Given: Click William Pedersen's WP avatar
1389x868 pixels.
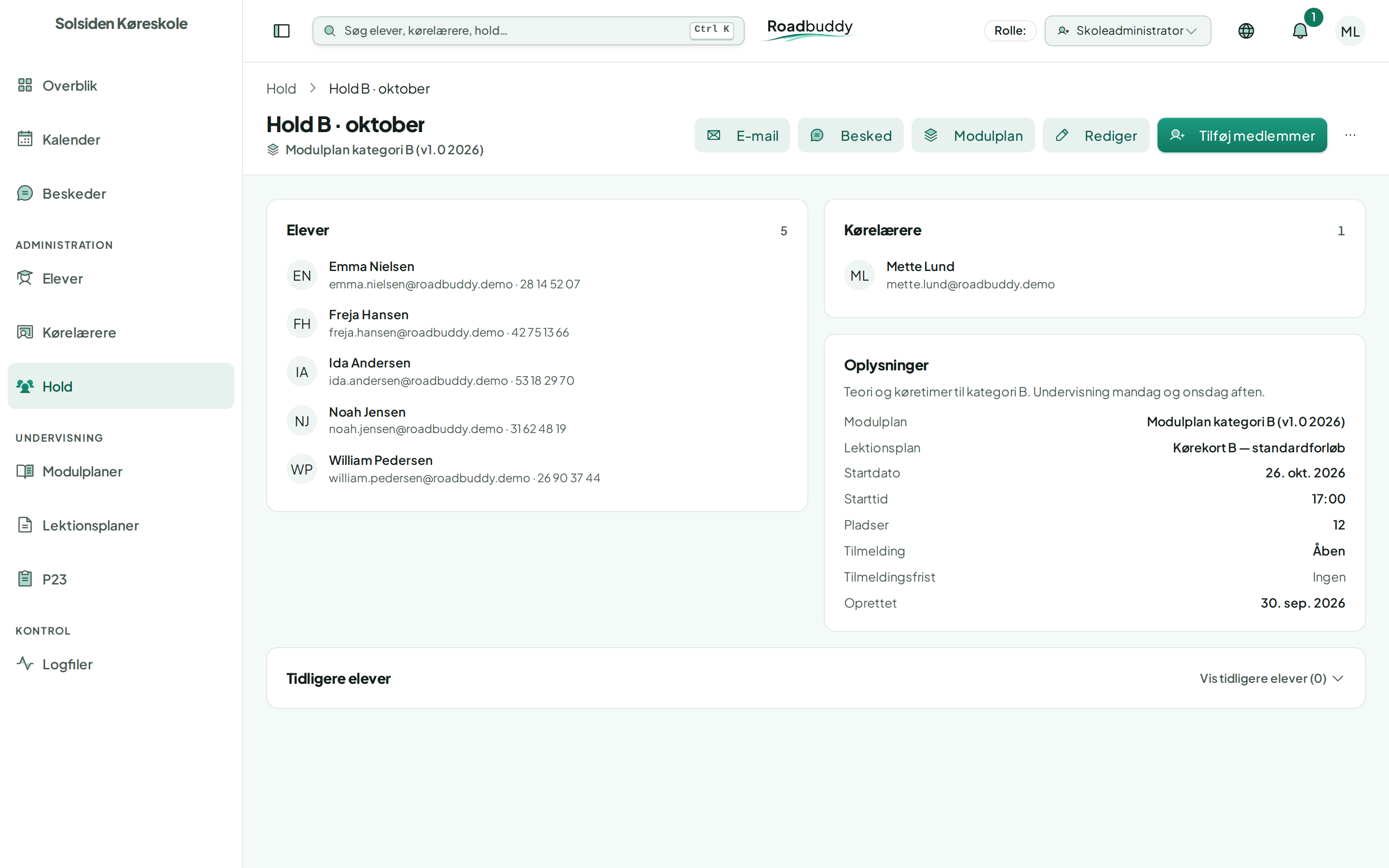Looking at the screenshot, I should [302, 469].
